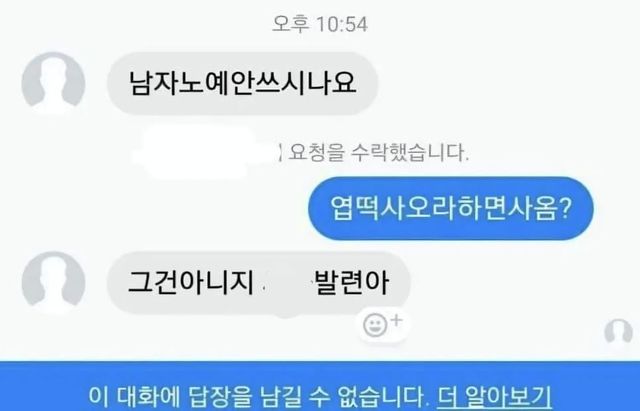The image size is (640, 411).
Task: Open the 더 알아보기 link
Action: click(494, 395)
